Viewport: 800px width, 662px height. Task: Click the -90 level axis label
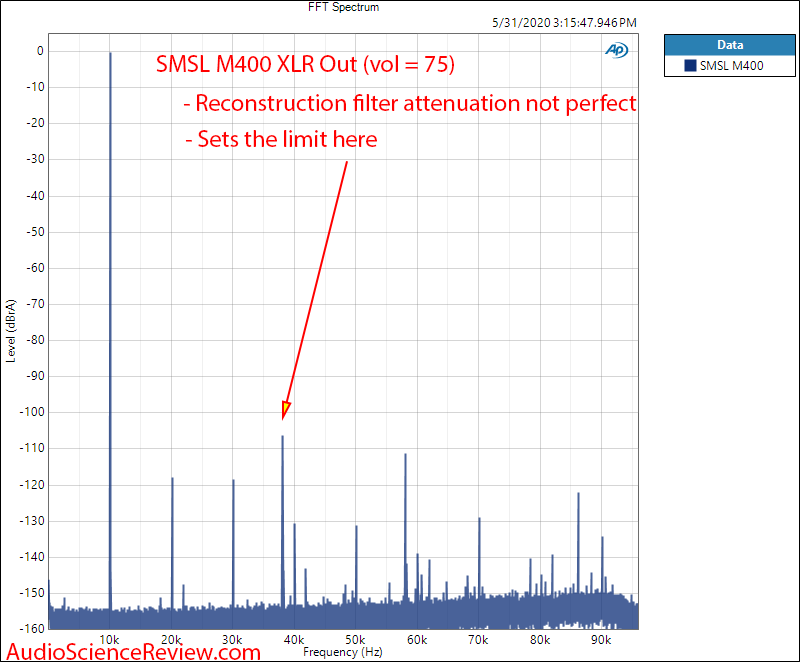pos(35,376)
